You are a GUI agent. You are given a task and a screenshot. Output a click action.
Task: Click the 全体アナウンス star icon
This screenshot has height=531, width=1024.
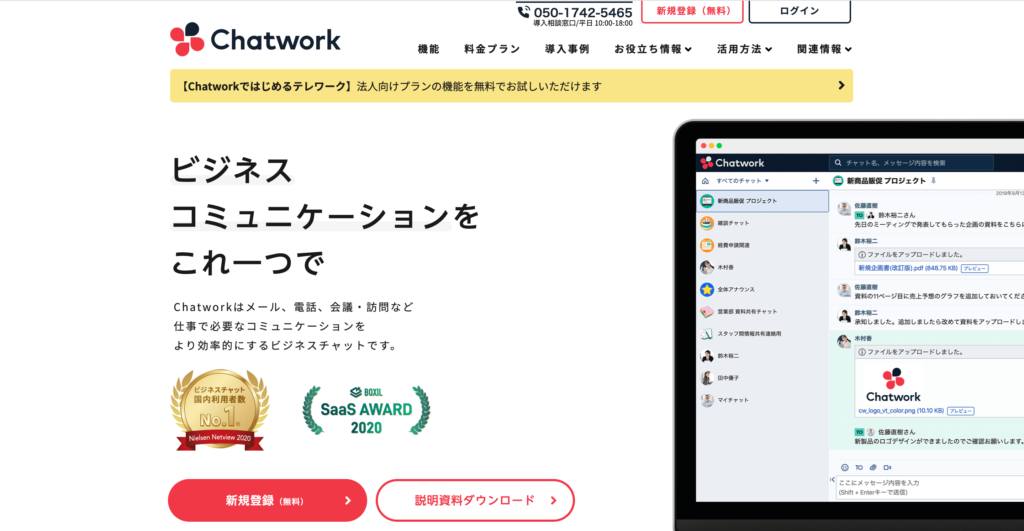(707, 289)
